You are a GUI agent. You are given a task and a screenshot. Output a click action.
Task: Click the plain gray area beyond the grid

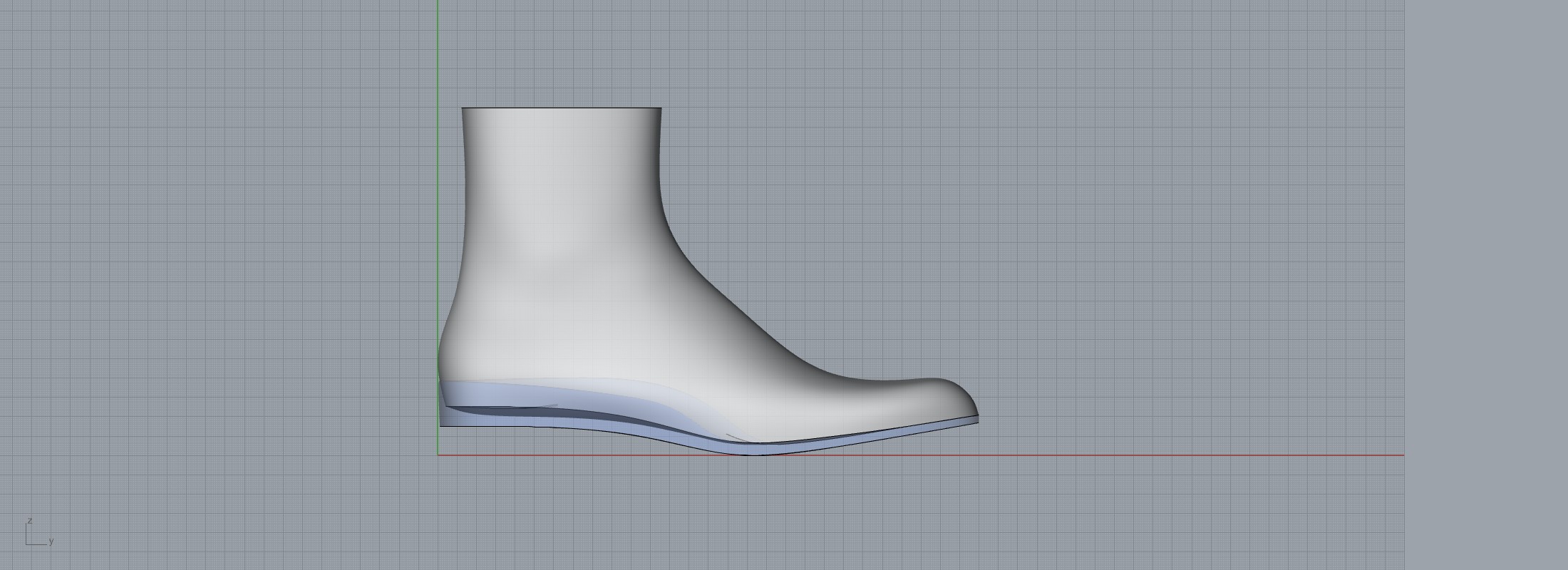(x=1486, y=285)
